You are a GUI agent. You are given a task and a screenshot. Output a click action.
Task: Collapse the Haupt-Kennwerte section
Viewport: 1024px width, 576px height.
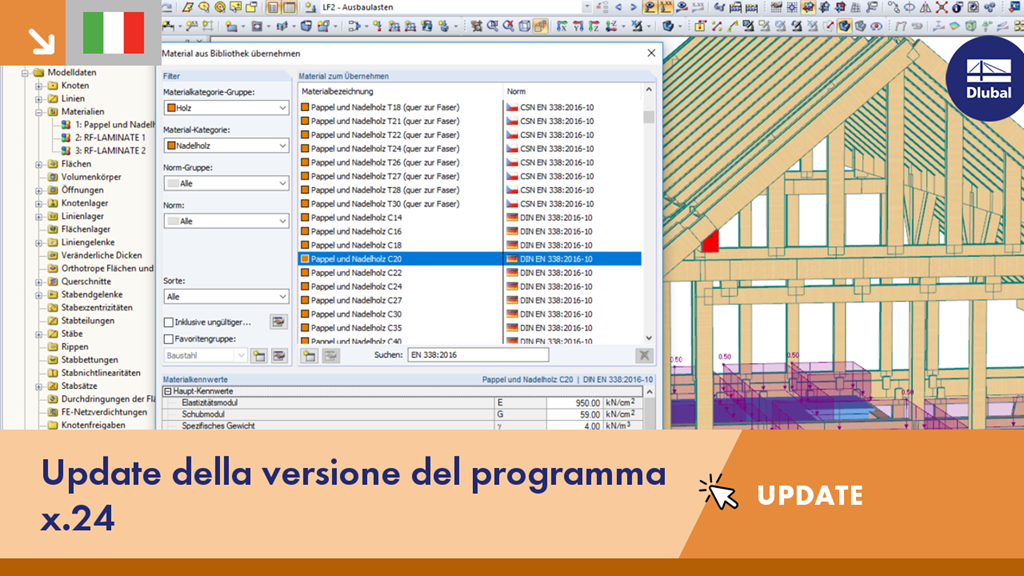168,391
